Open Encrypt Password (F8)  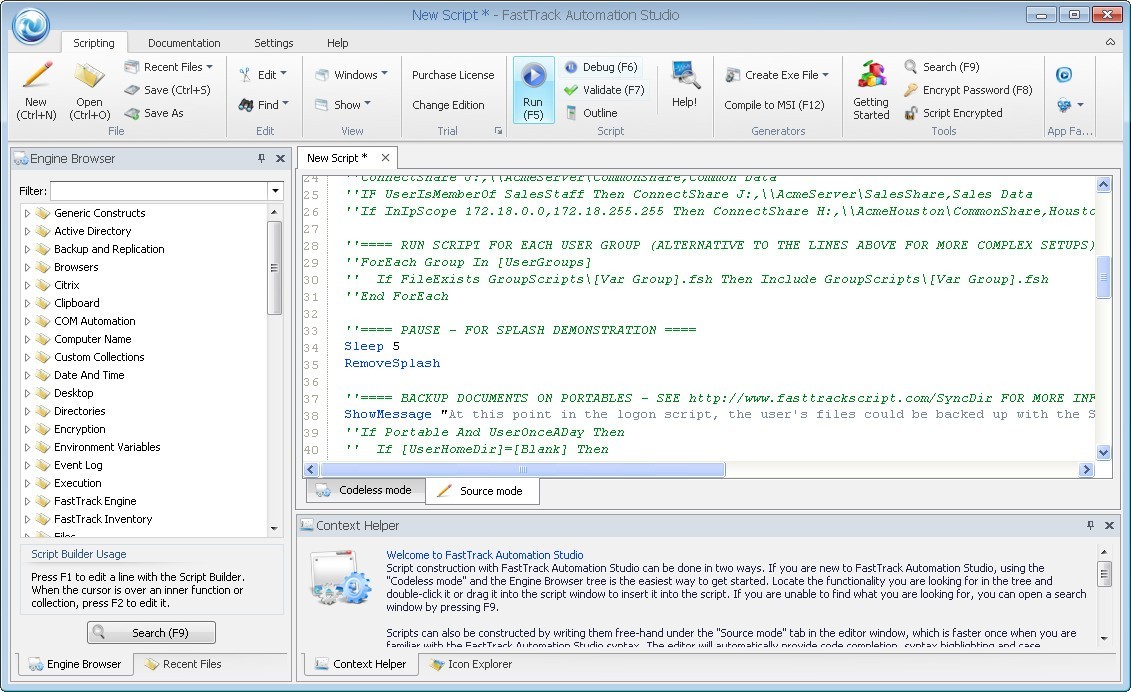pyautogui.click(x=969, y=90)
